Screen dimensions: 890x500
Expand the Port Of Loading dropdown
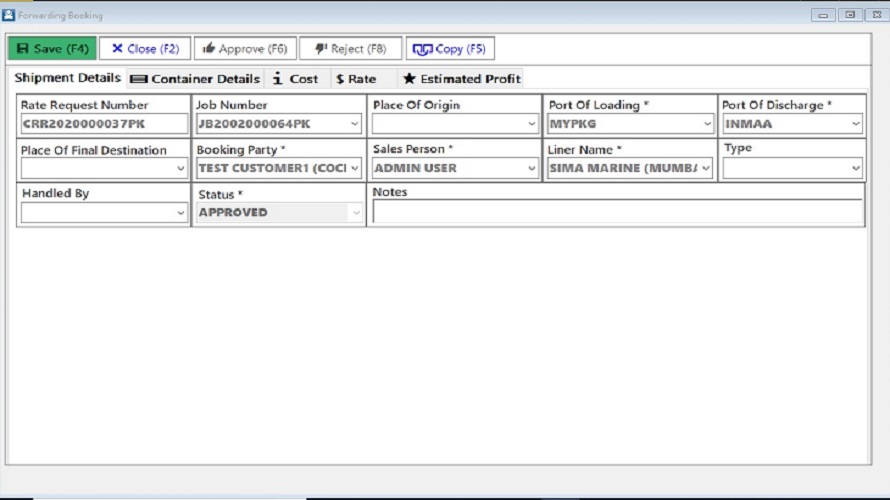(707, 124)
